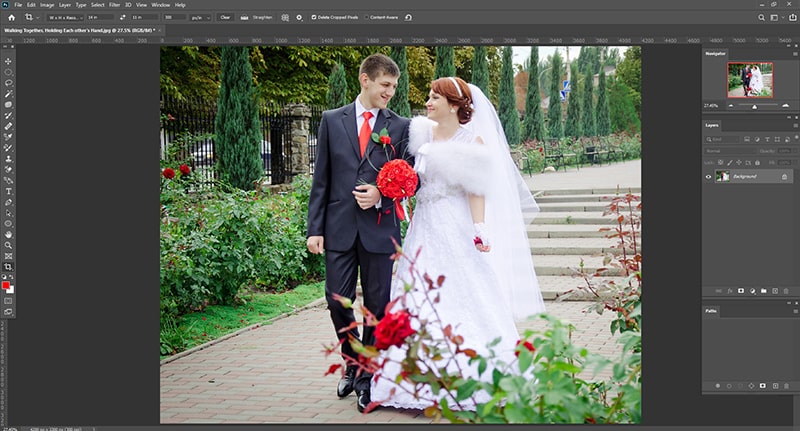
Task: Click the Background layer lock icon
Action: (x=784, y=176)
